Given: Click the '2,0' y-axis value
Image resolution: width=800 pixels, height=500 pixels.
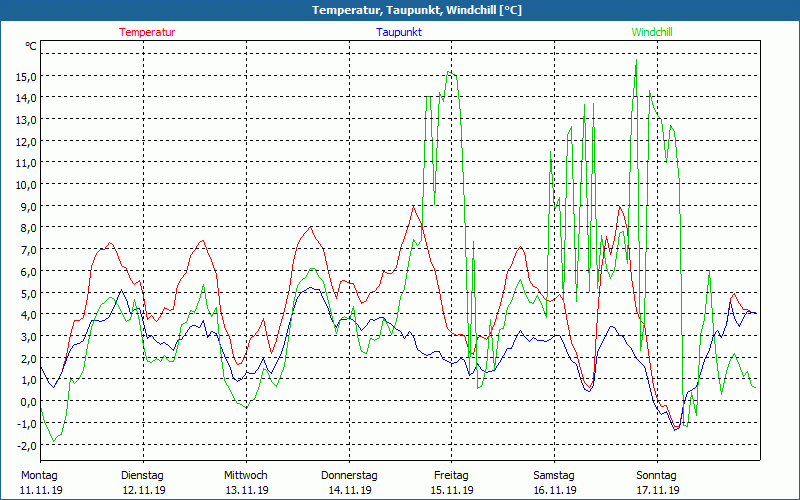Looking at the screenshot, I should [28, 358].
